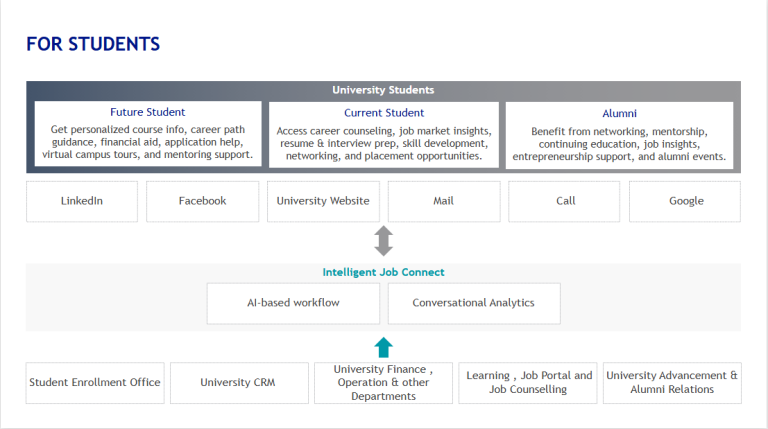Viewport: 768px width, 429px height.
Task: Click the gray double-headed vertical arrow
Action: [x=384, y=241]
